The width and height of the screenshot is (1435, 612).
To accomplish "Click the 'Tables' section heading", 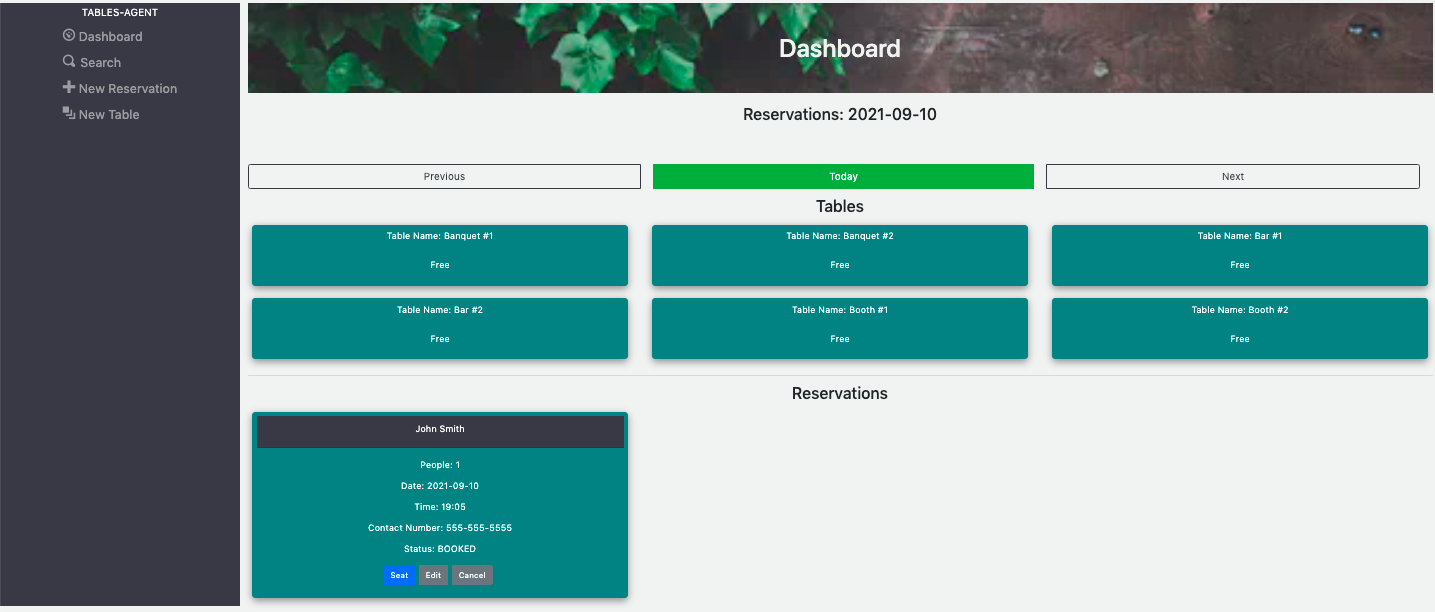I will [840, 206].
